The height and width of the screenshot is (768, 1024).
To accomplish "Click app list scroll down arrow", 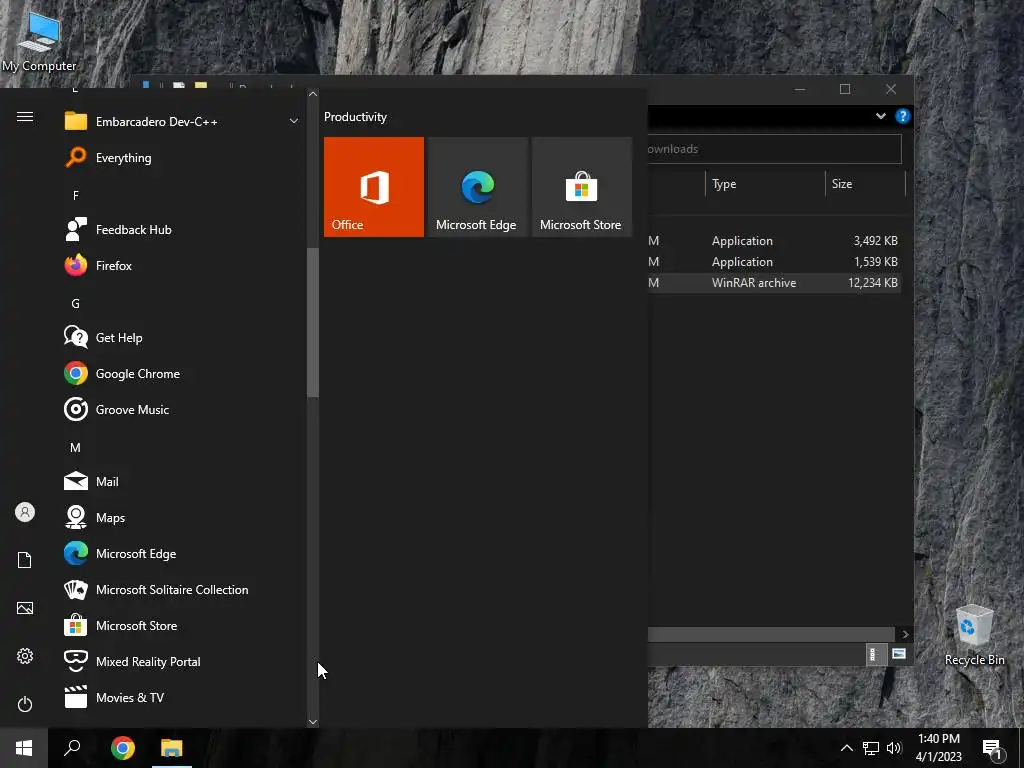I will (313, 722).
